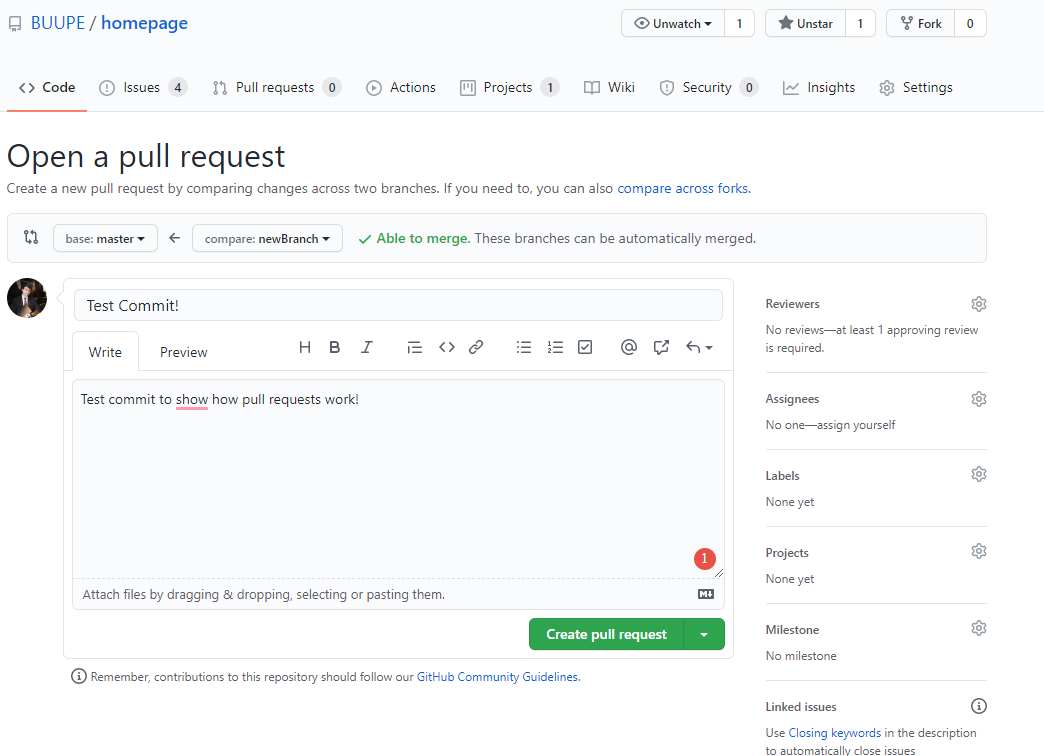The height and width of the screenshot is (756, 1044).
Task: Apply italic text formatting
Action: pyautogui.click(x=366, y=347)
